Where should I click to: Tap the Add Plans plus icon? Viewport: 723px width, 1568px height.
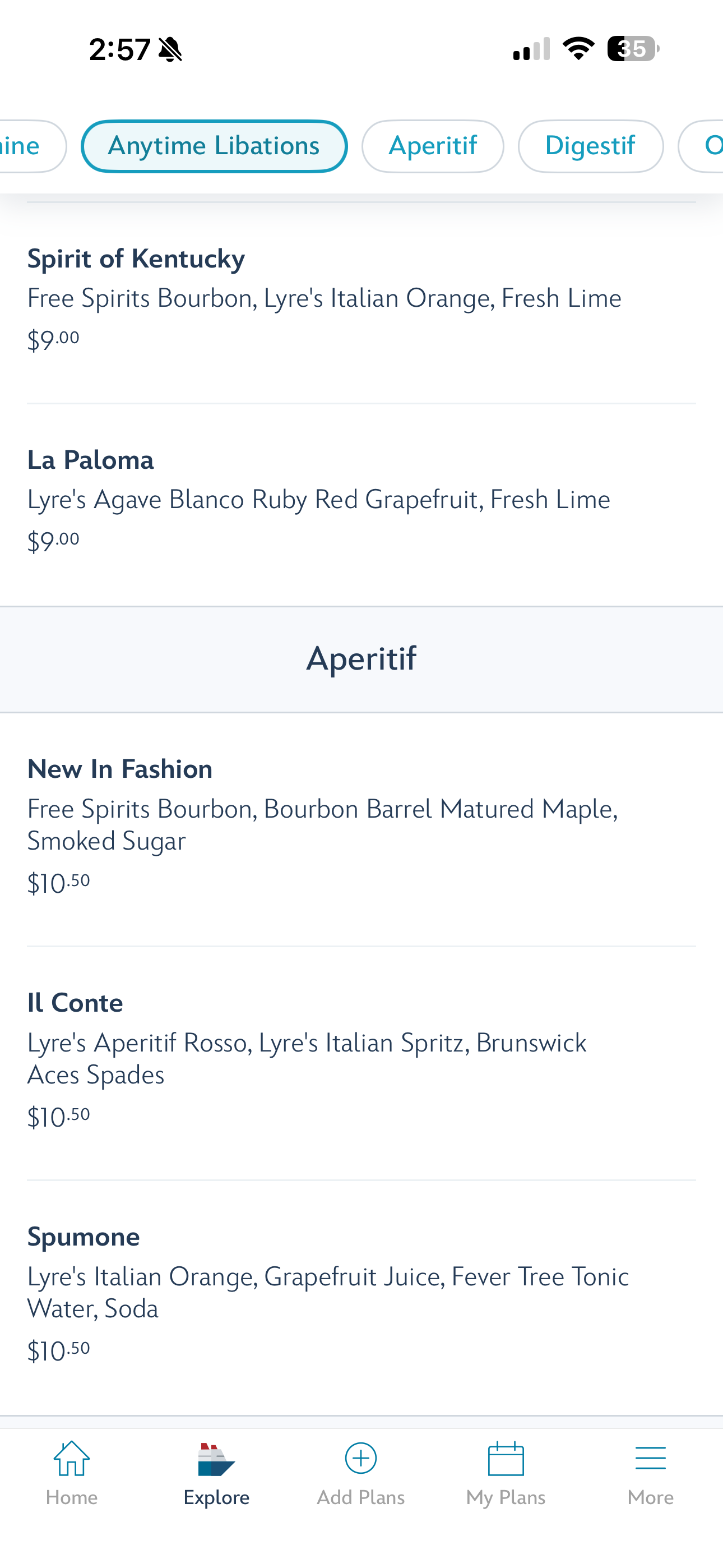point(361,1459)
